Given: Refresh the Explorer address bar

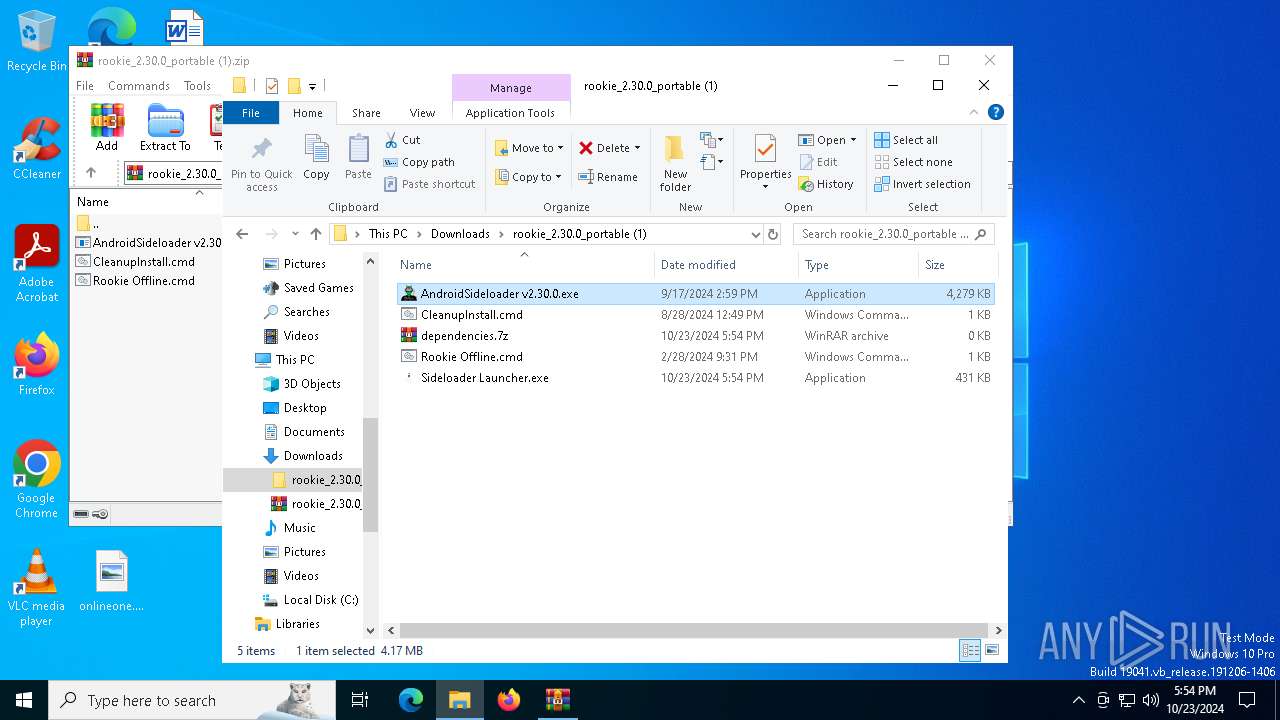Looking at the screenshot, I should coord(772,234).
